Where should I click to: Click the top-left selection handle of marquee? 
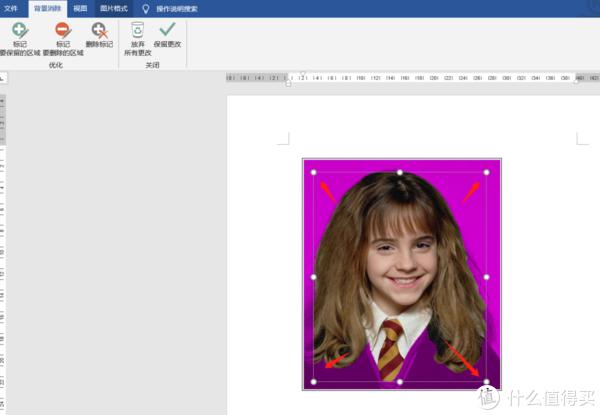tap(313, 173)
